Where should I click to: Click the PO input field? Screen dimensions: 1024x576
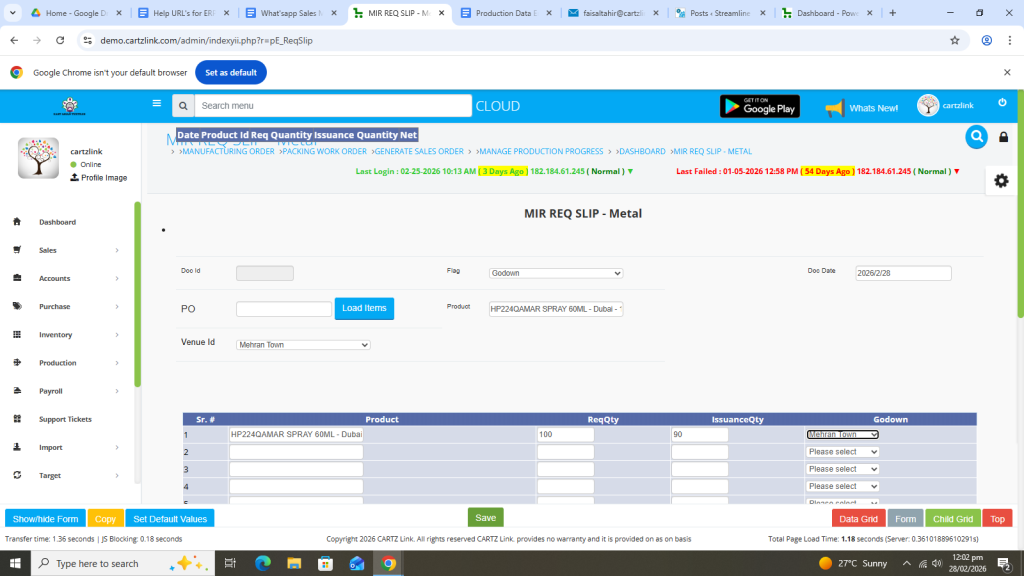(283, 310)
